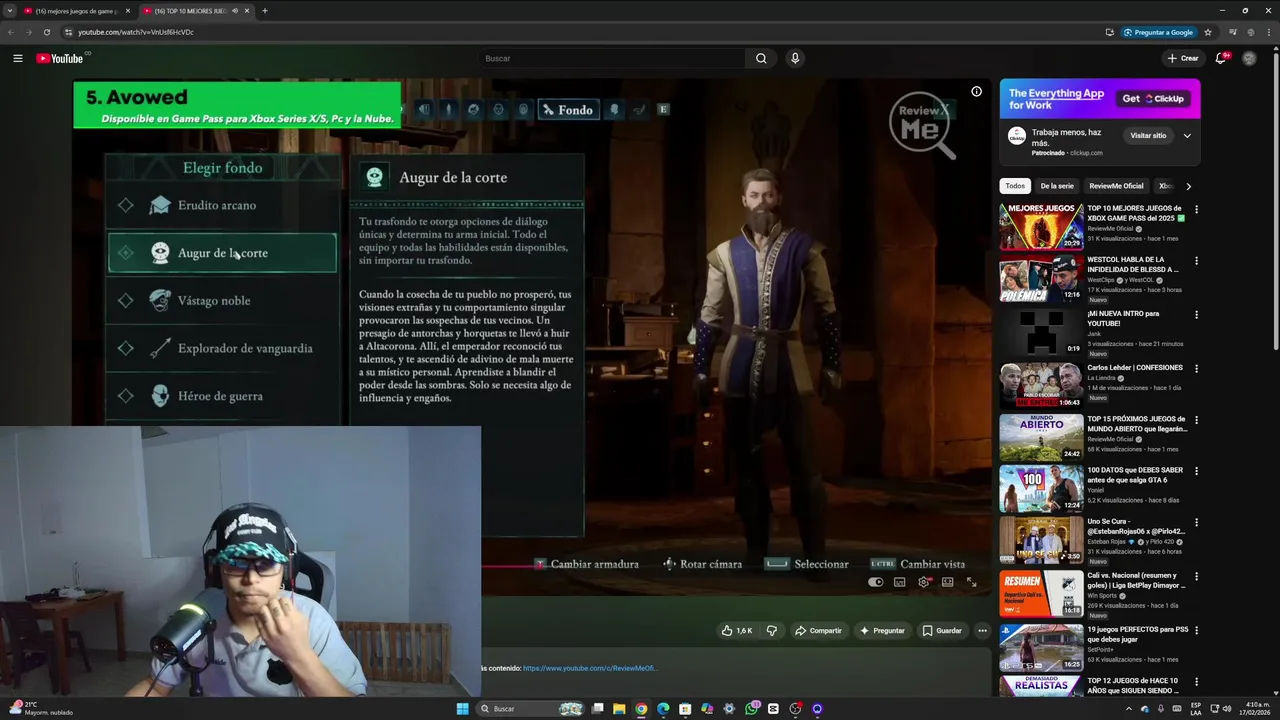Toggle autoplay switch in player
Screen dimensions: 1280x720
875,582
